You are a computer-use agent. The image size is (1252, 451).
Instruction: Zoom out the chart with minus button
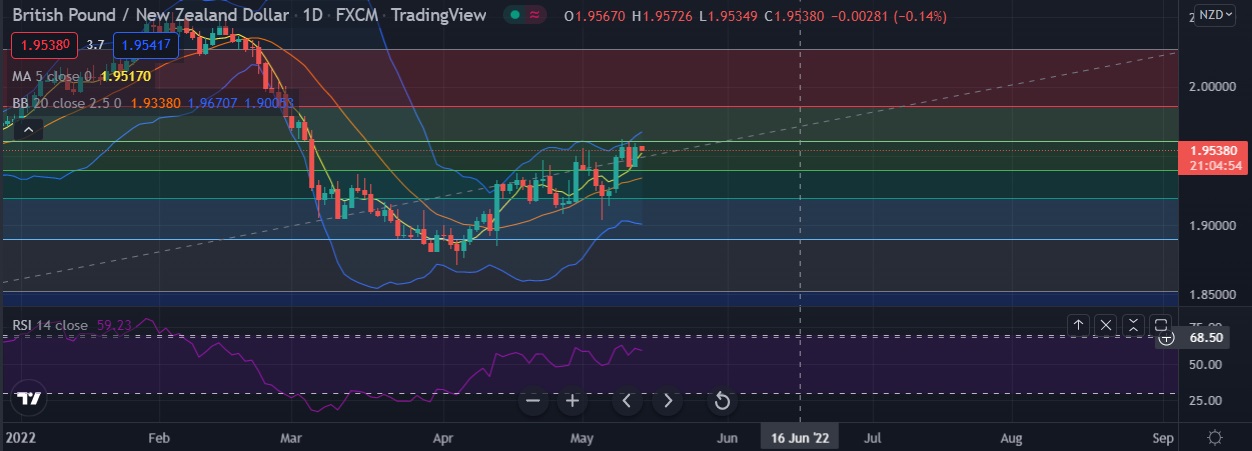(533, 402)
